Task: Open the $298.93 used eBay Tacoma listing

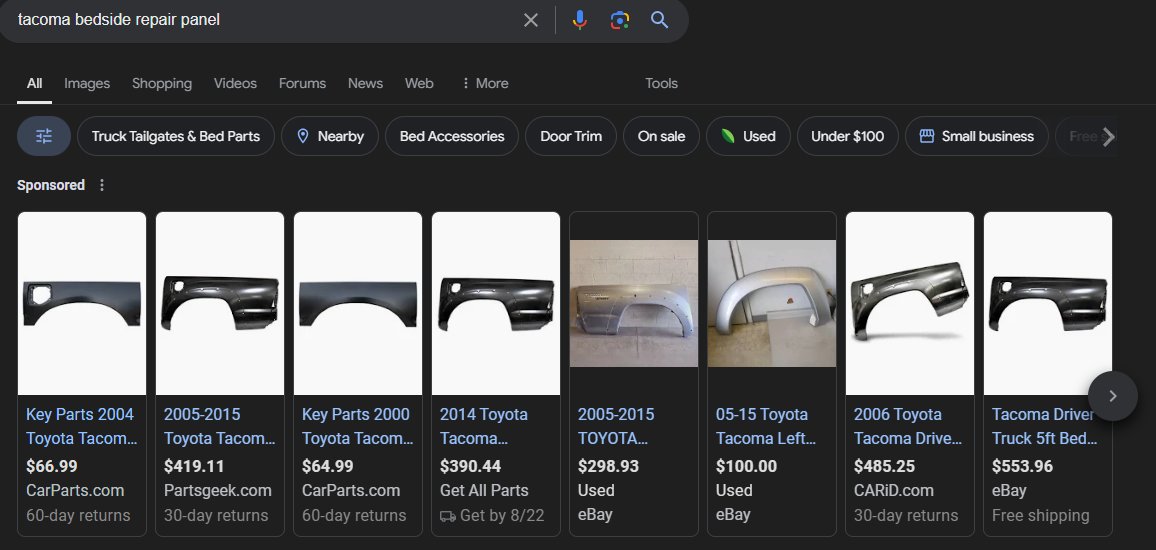Action: (616, 426)
